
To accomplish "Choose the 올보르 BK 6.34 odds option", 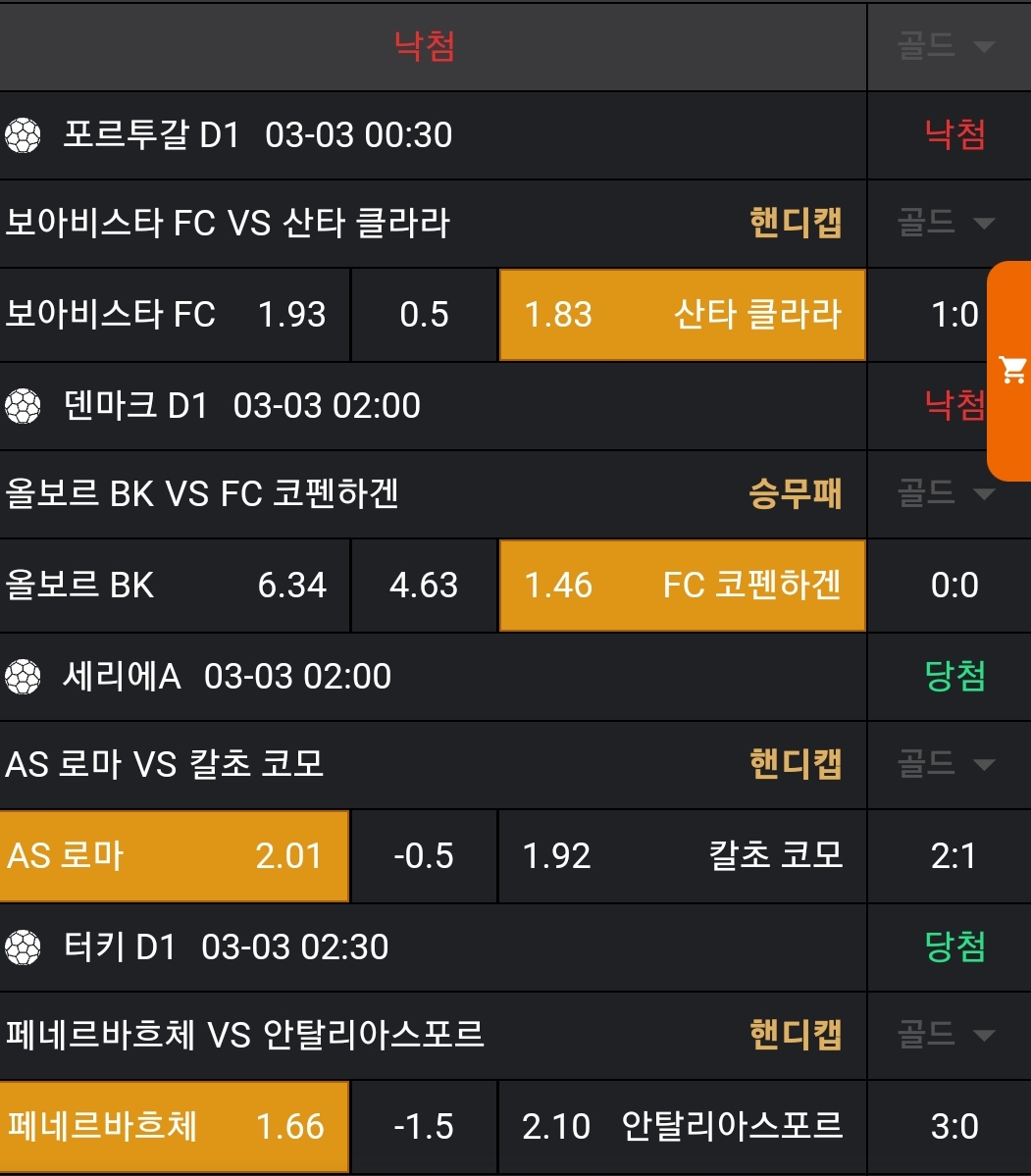I will [x=175, y=586].
